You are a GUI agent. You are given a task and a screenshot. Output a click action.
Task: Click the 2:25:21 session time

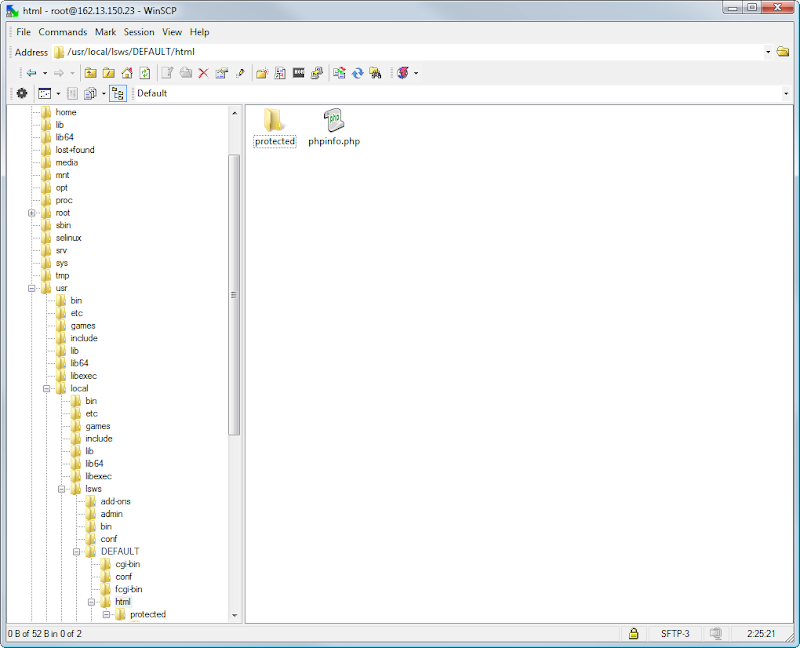click(761, 634)
